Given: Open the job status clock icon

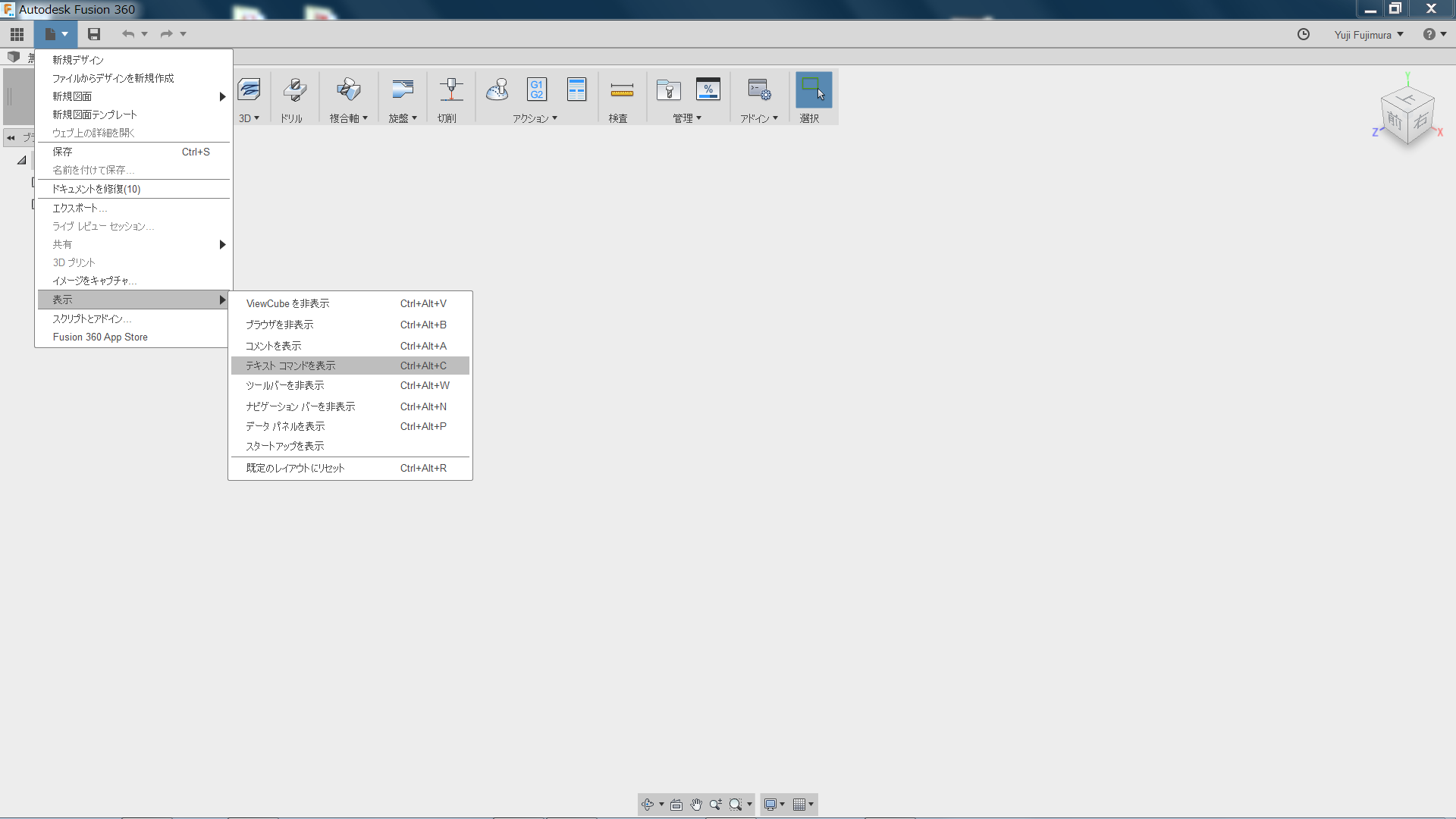Looking at the screenshot, I should (x=1304, y=34).
